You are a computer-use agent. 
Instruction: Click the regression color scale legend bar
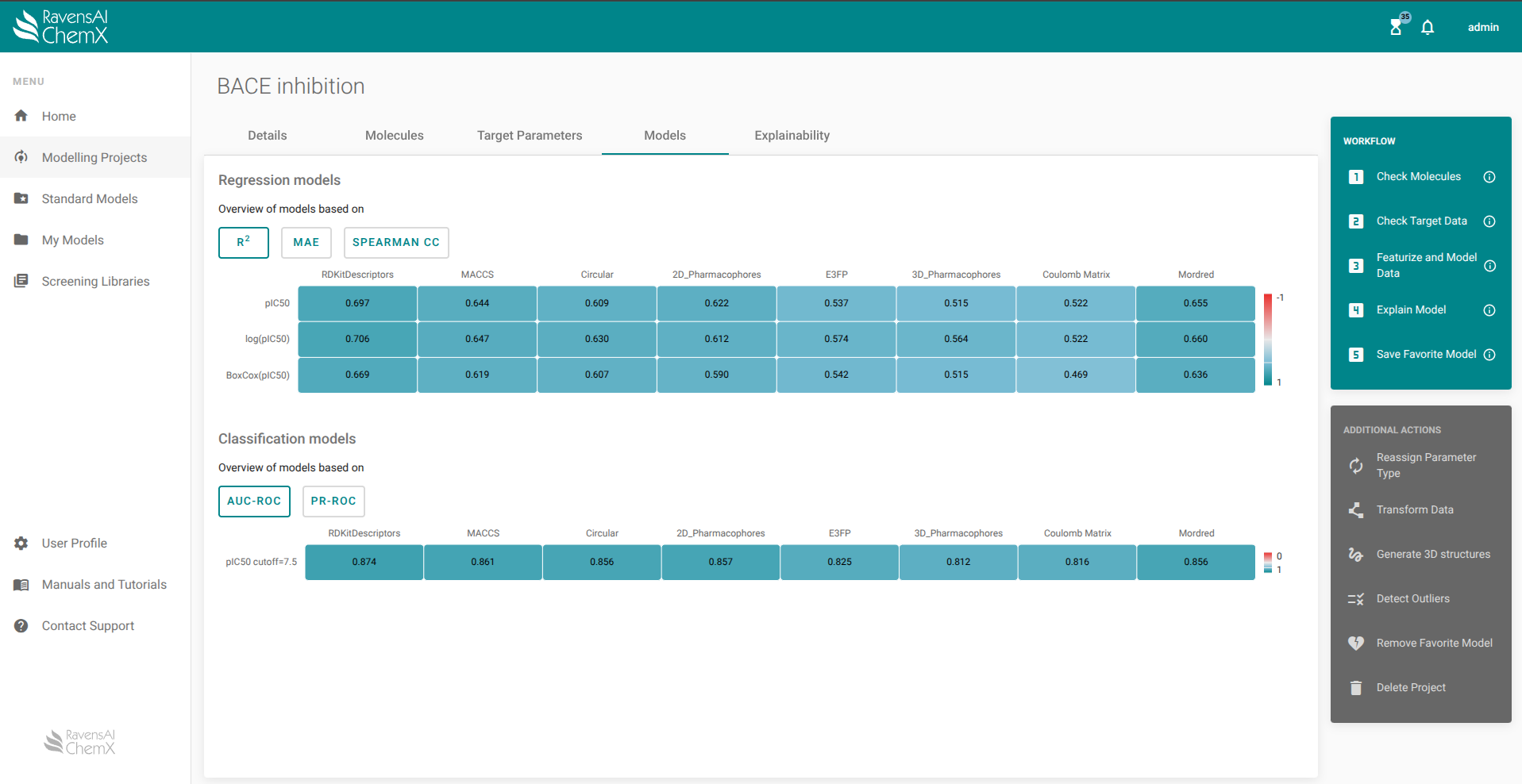tap(1268, 340)
